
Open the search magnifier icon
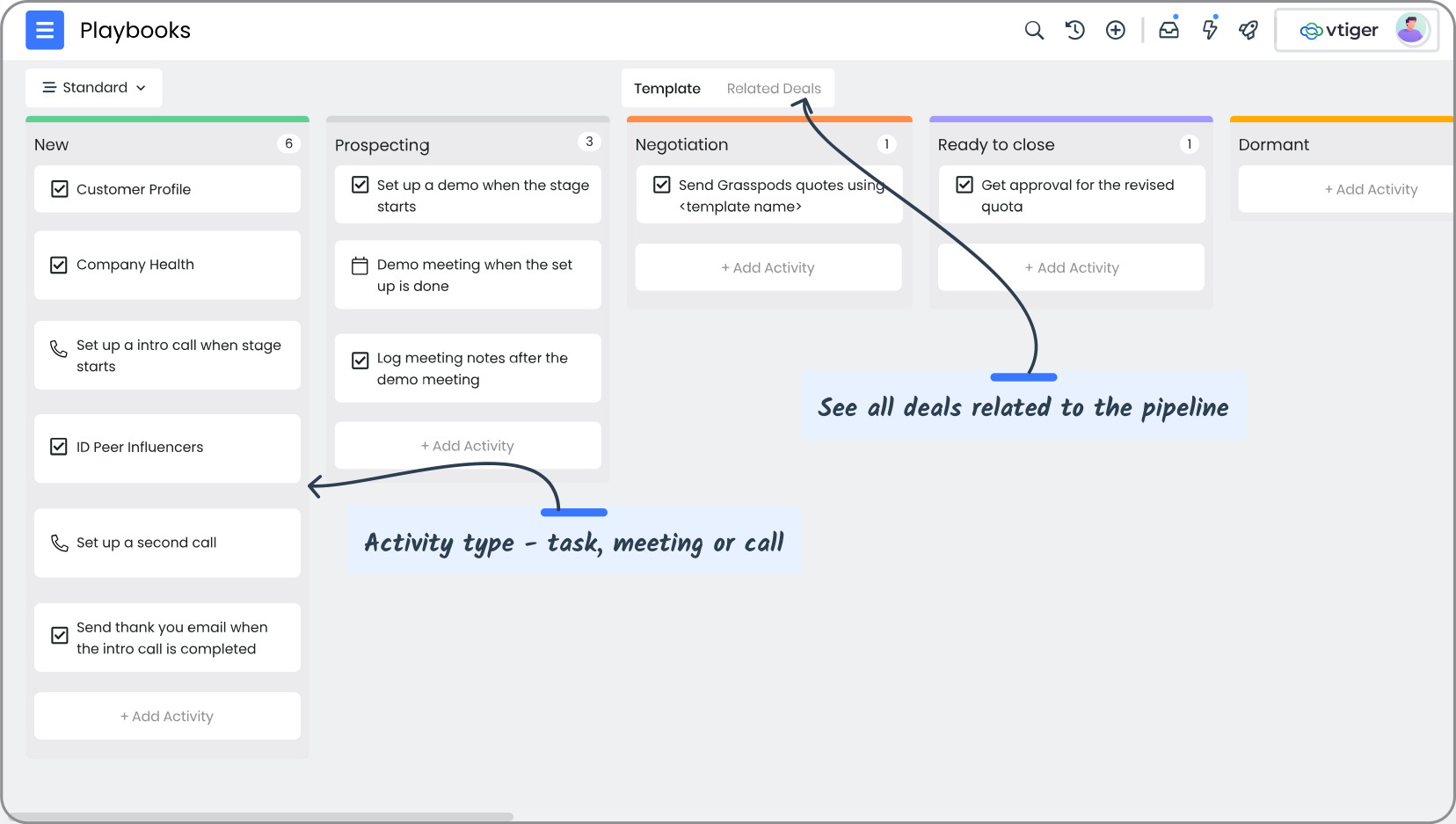(x=1034, y=31)
